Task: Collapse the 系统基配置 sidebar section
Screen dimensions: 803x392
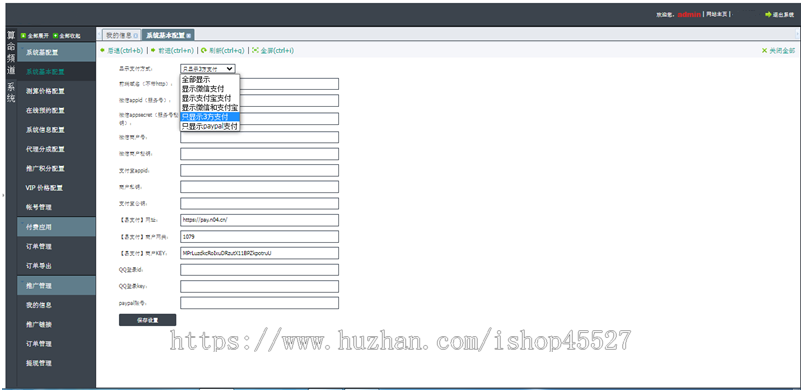Action: (56, 52)
